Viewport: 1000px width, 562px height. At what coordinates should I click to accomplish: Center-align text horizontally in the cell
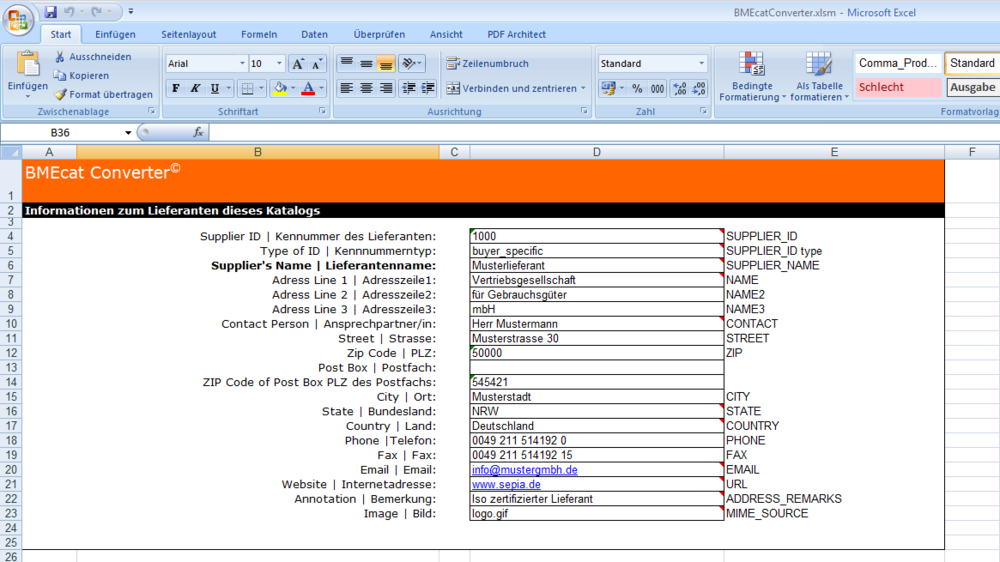[x=367, y=89]
